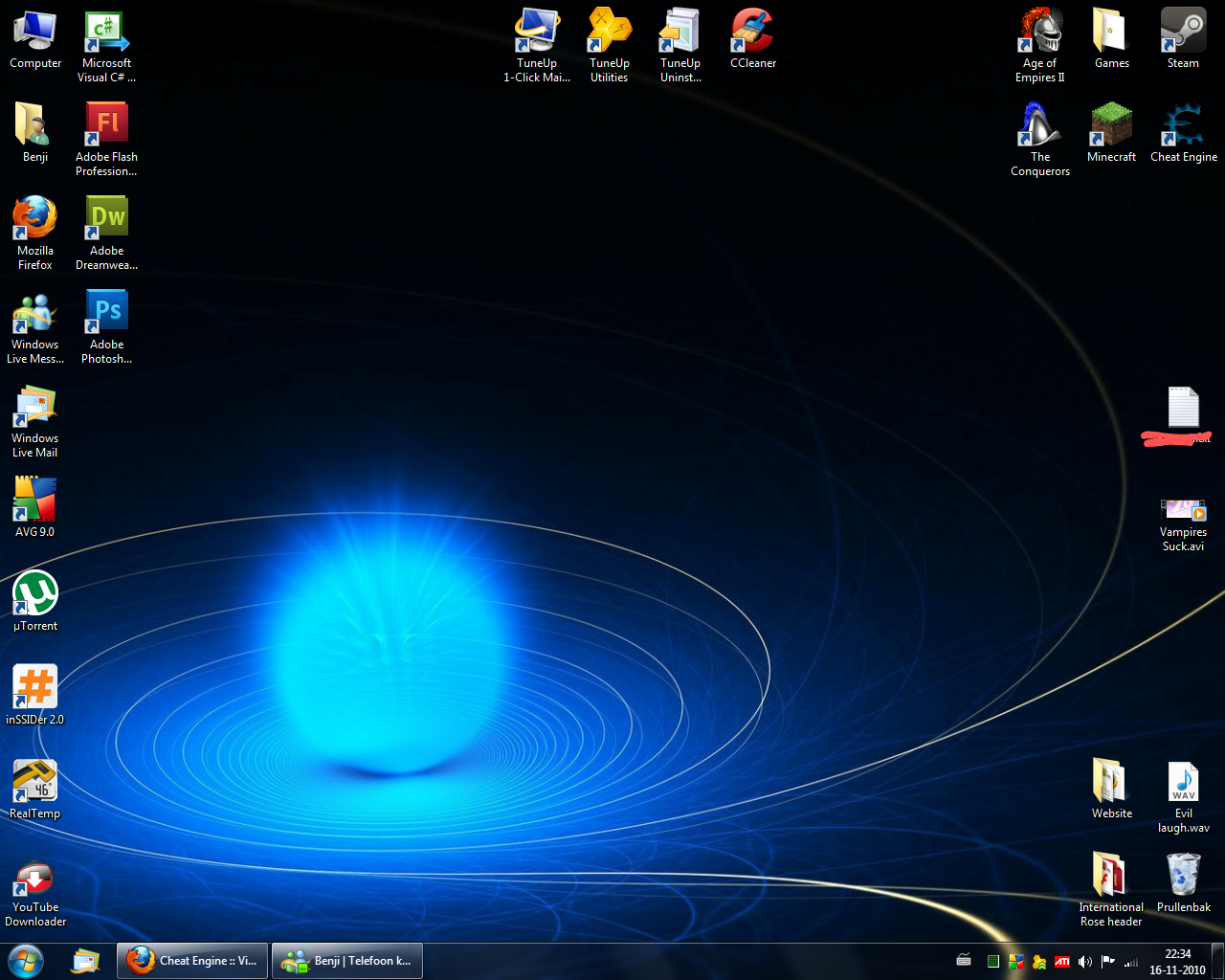Switch to Benji Messenger taskbar window
The image size is (1225, 980).
[347, 961]
